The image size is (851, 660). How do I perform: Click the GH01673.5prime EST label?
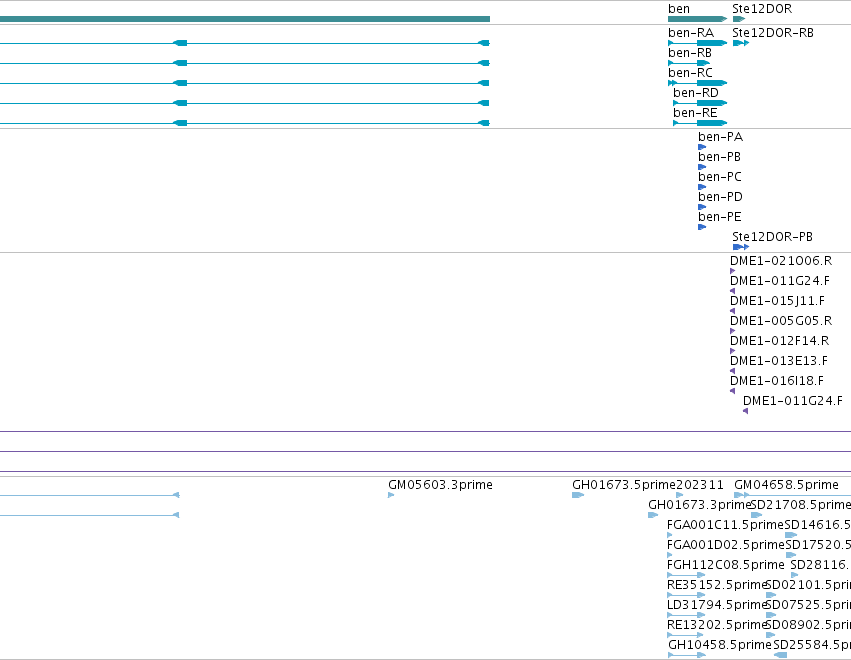pyautogui.click(x=624, y=485)
